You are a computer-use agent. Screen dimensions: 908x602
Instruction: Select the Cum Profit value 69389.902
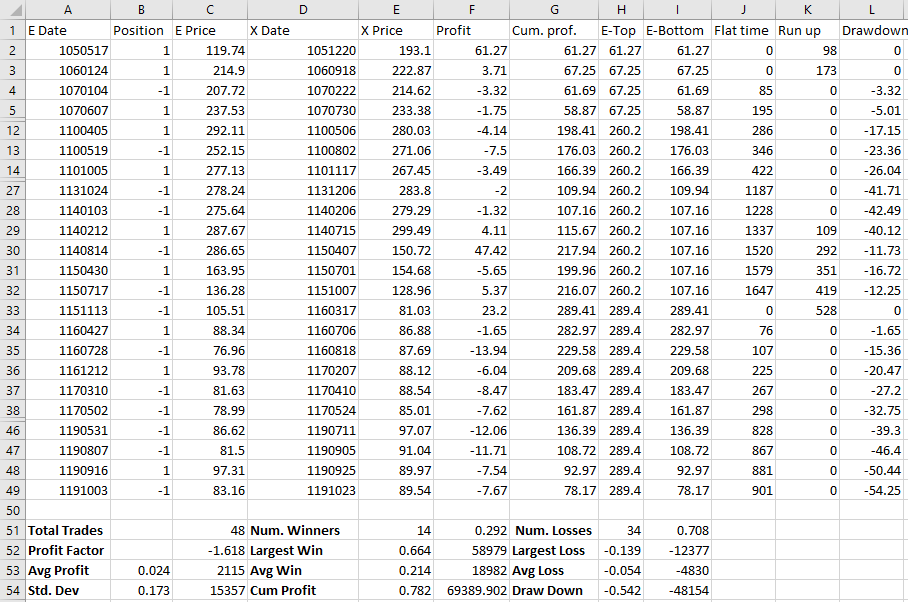[x=471, y=591]
